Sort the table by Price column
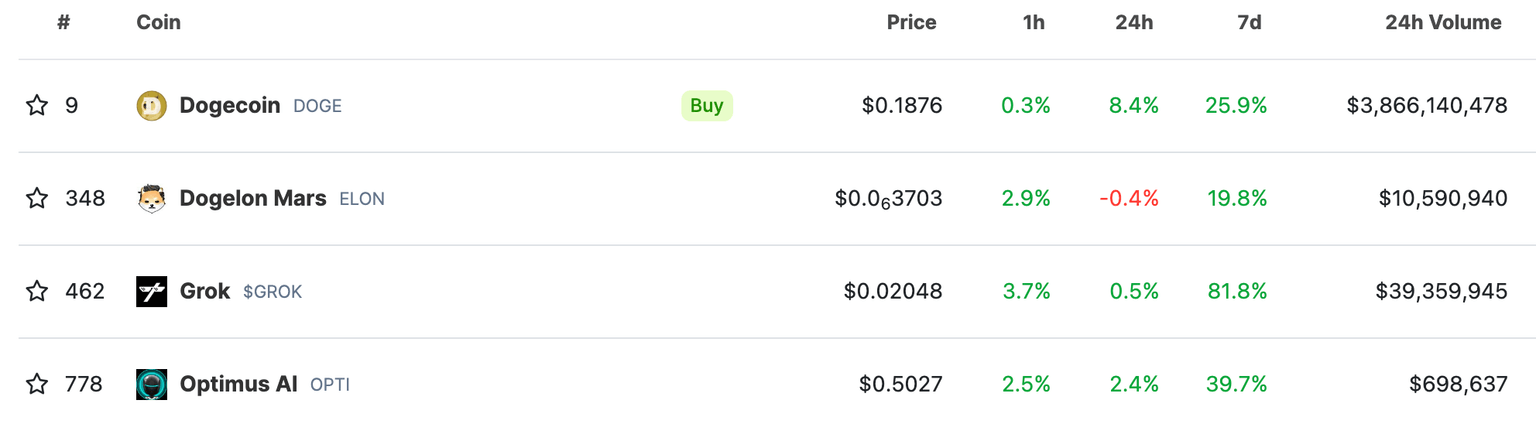The width and height of the screenshot is (1536, 430). click(x=911, y=22)
